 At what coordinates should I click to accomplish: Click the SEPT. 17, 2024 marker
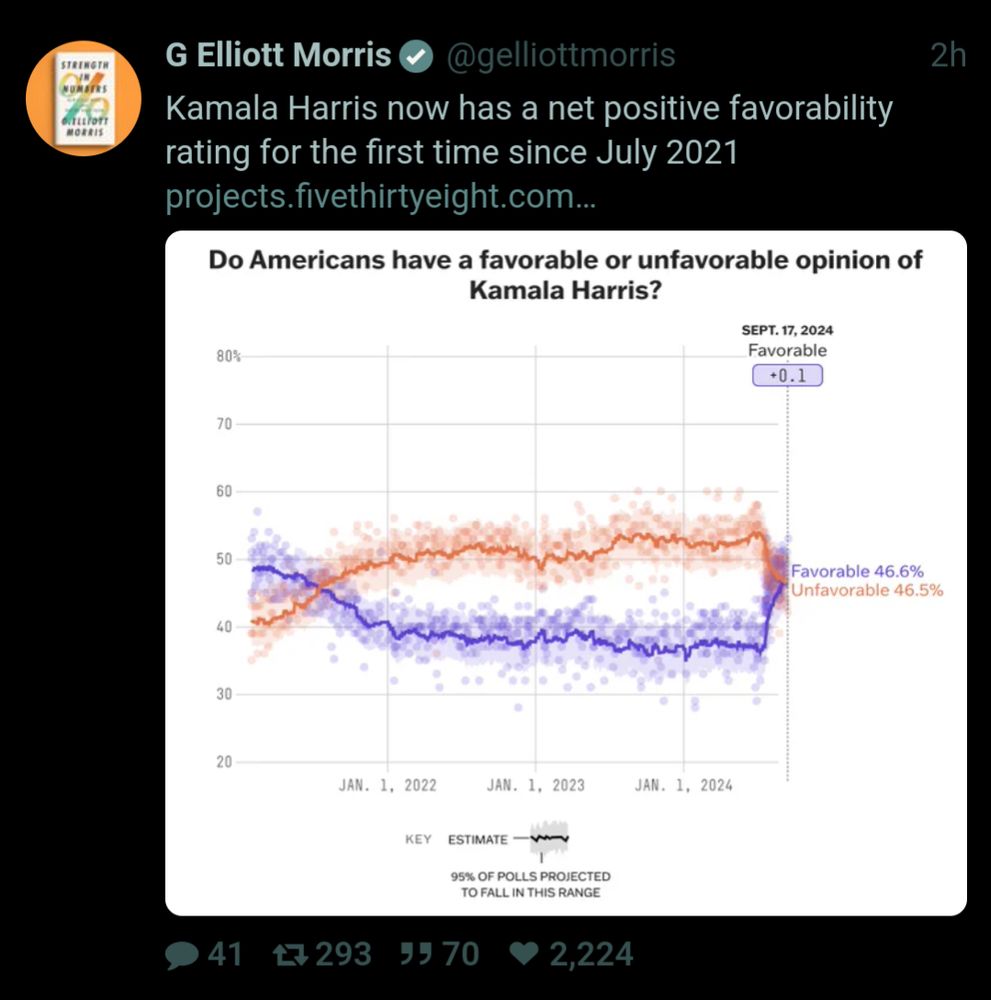coord(790,329)
